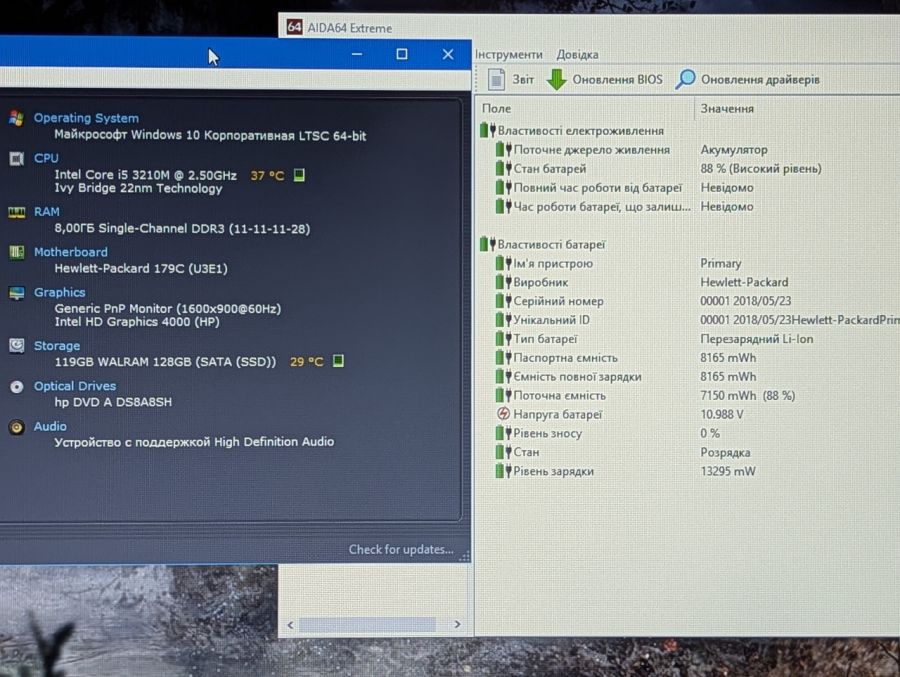Click battery icon beside Виробник
Image resolution: width=900 pixels, height=677 pixels.
tap(503, 282)
